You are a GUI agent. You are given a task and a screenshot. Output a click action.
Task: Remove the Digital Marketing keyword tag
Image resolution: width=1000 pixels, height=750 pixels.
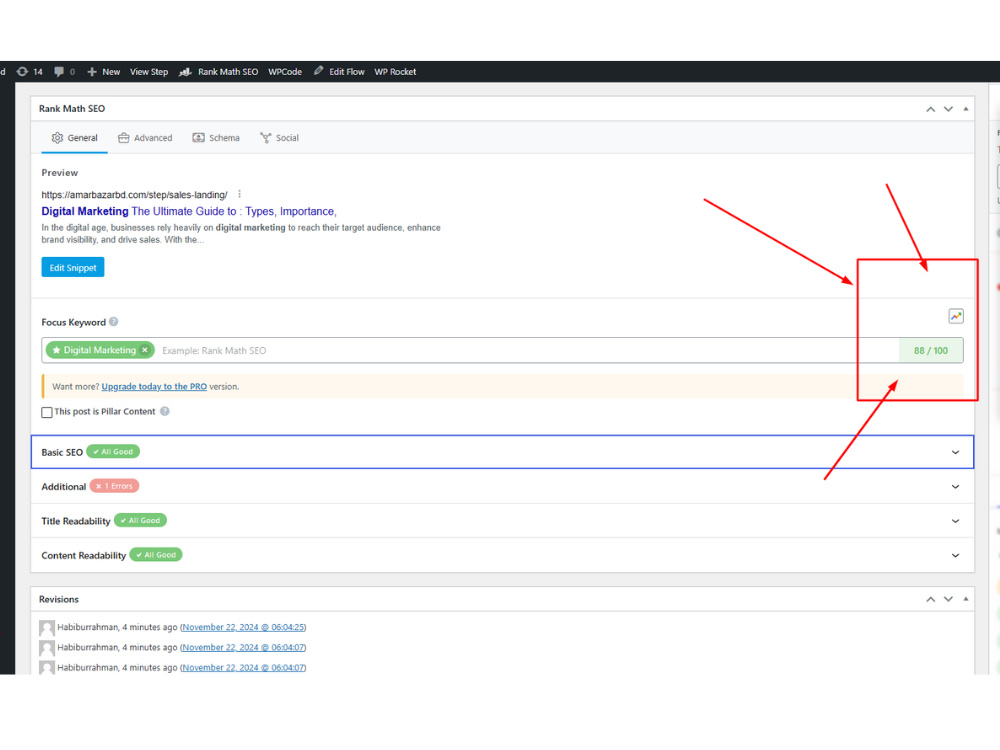point(145,350)
